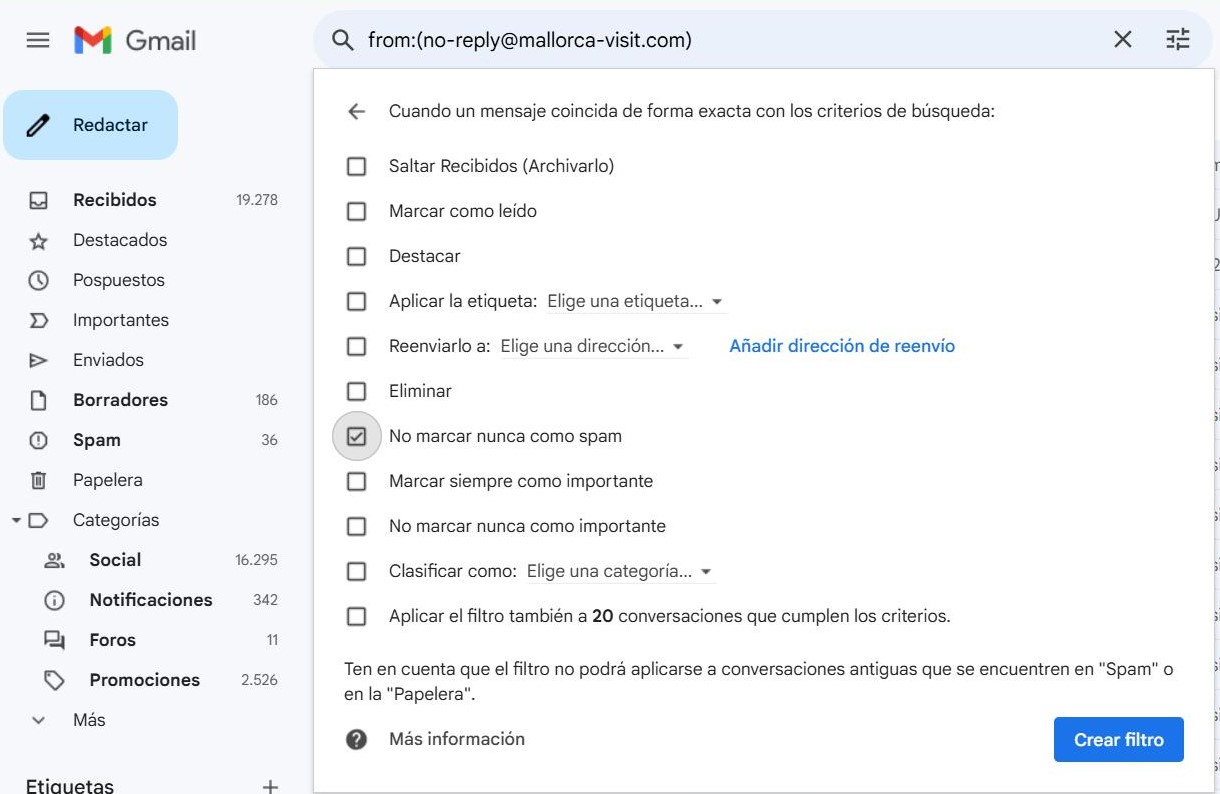Open Spam folder in sidebar
This screenshot has height=794, width=1220.
(x=96, y=440)
